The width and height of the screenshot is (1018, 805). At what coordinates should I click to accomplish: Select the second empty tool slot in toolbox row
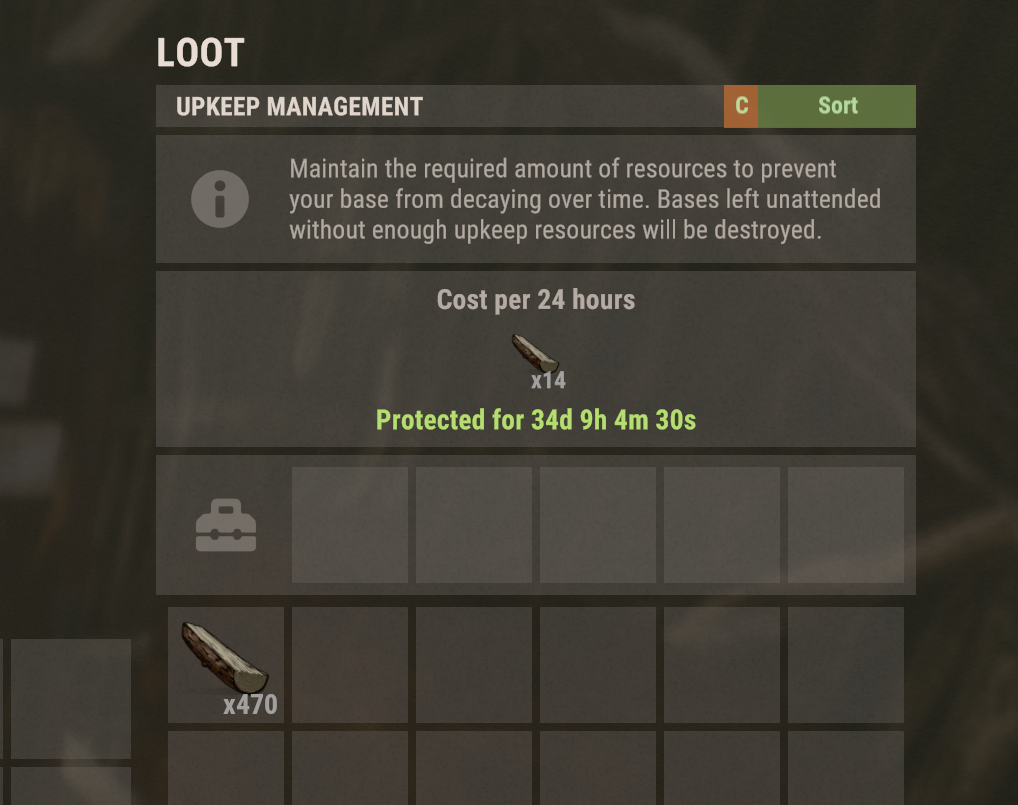(474, 525)
